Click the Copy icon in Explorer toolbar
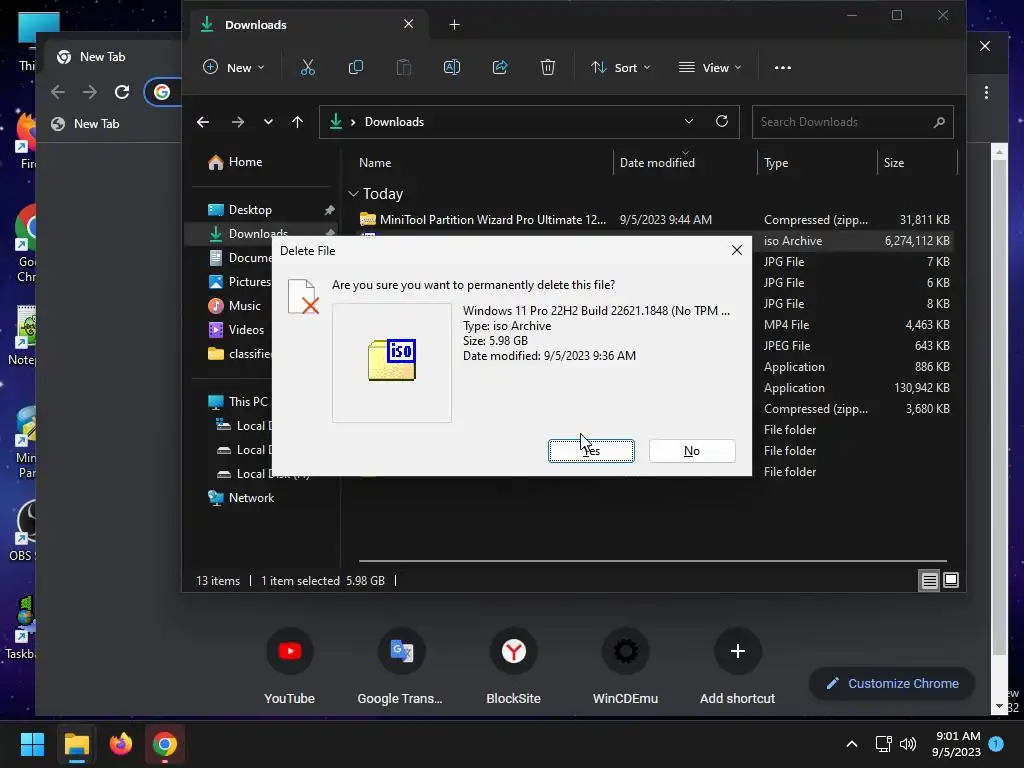Screen dimensions: 1024x768 point(356,67)
